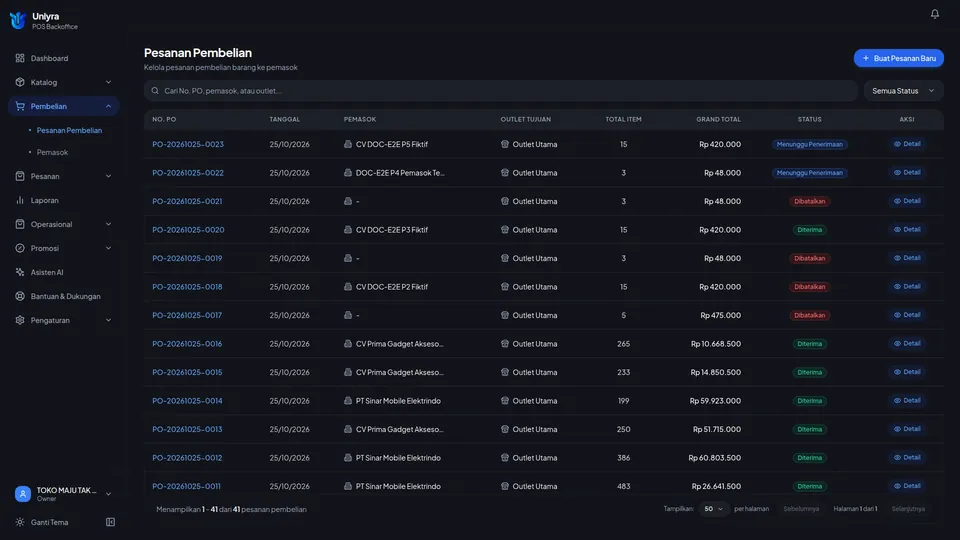This screenshot has height=540, width=960.
Task: Open the rows-per-page 50 dropdown
Action: [713, 509]
